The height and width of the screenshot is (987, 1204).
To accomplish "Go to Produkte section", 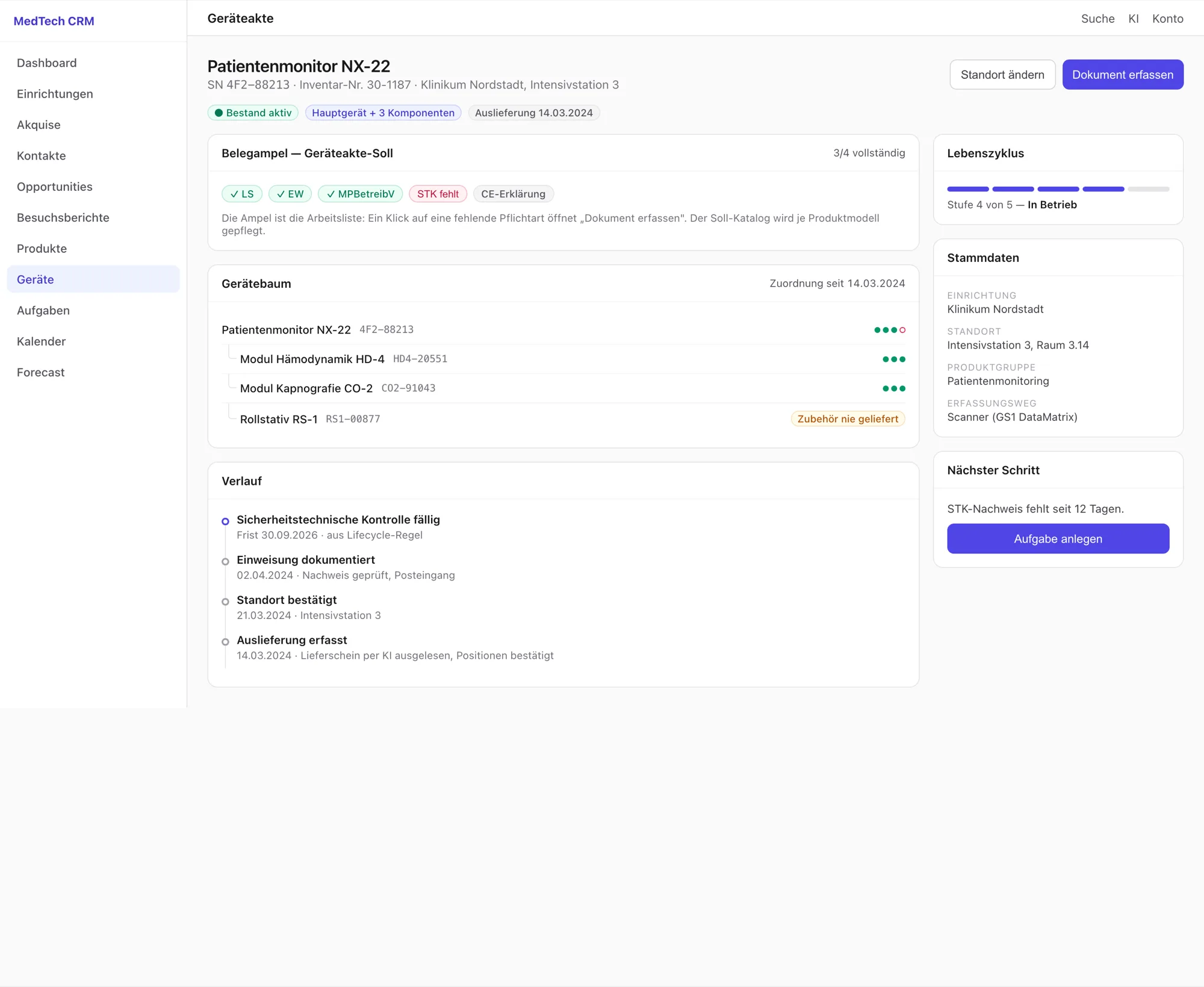I will (93, 249).
